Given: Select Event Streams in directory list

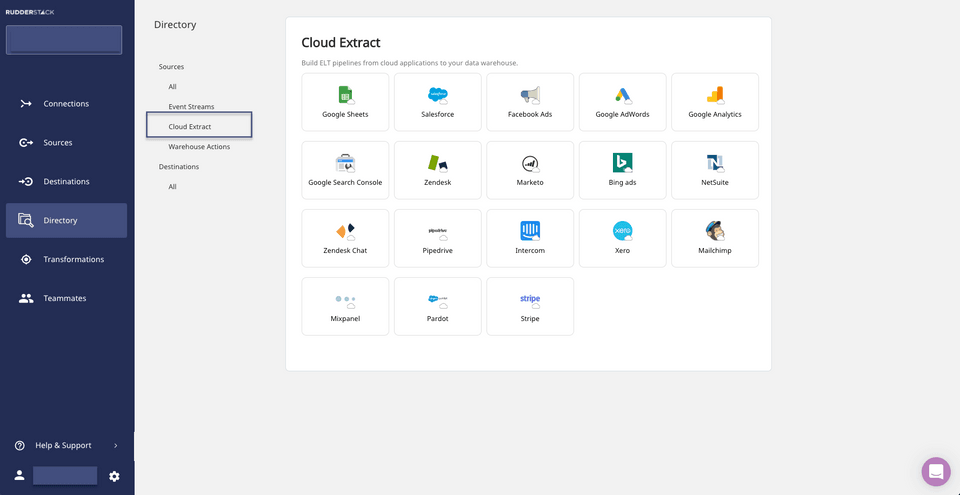Looking at the screenshot, I should click(192, 107).
